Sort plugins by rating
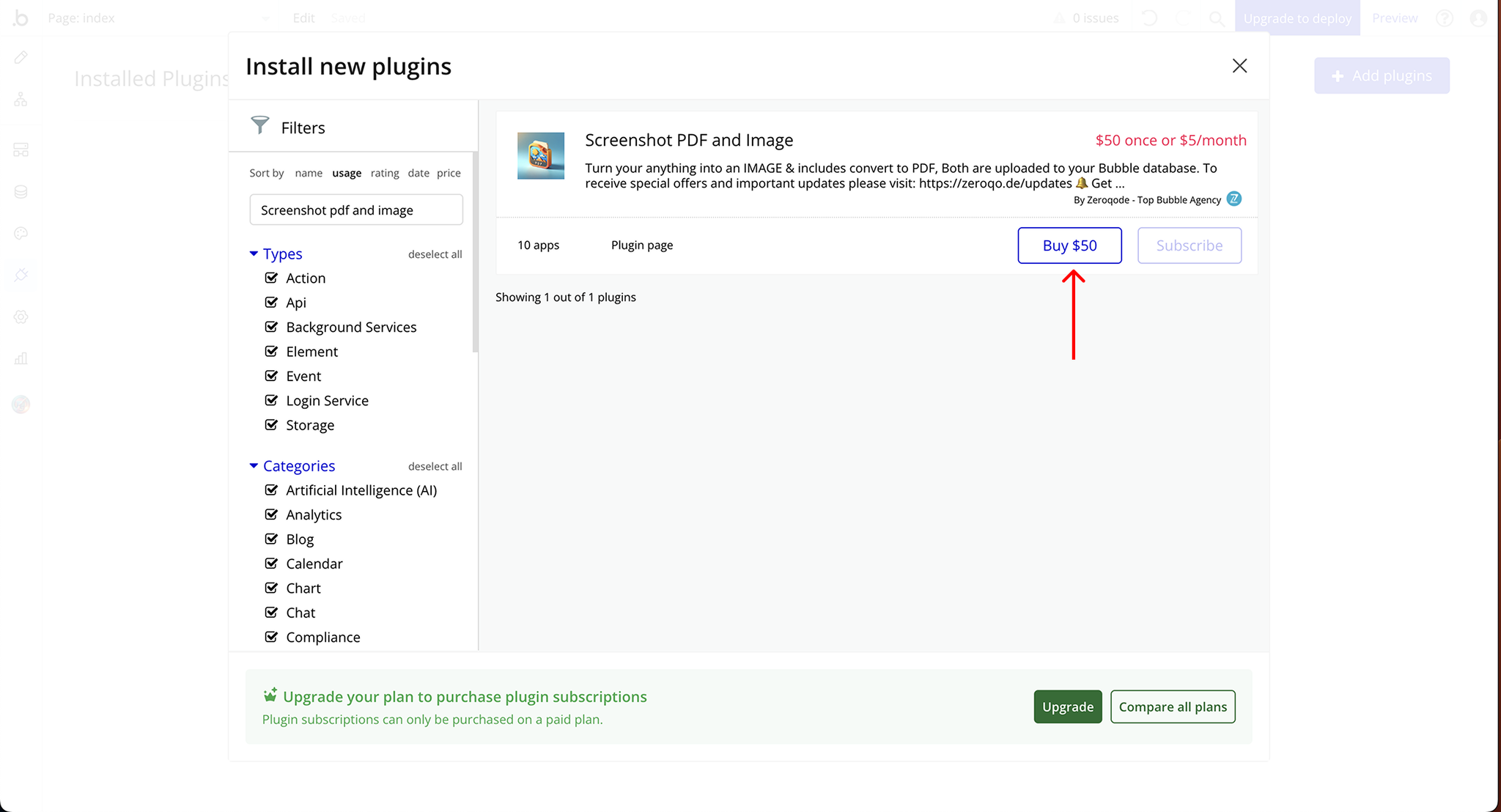The image size is (1501, 812). (384, 173)
